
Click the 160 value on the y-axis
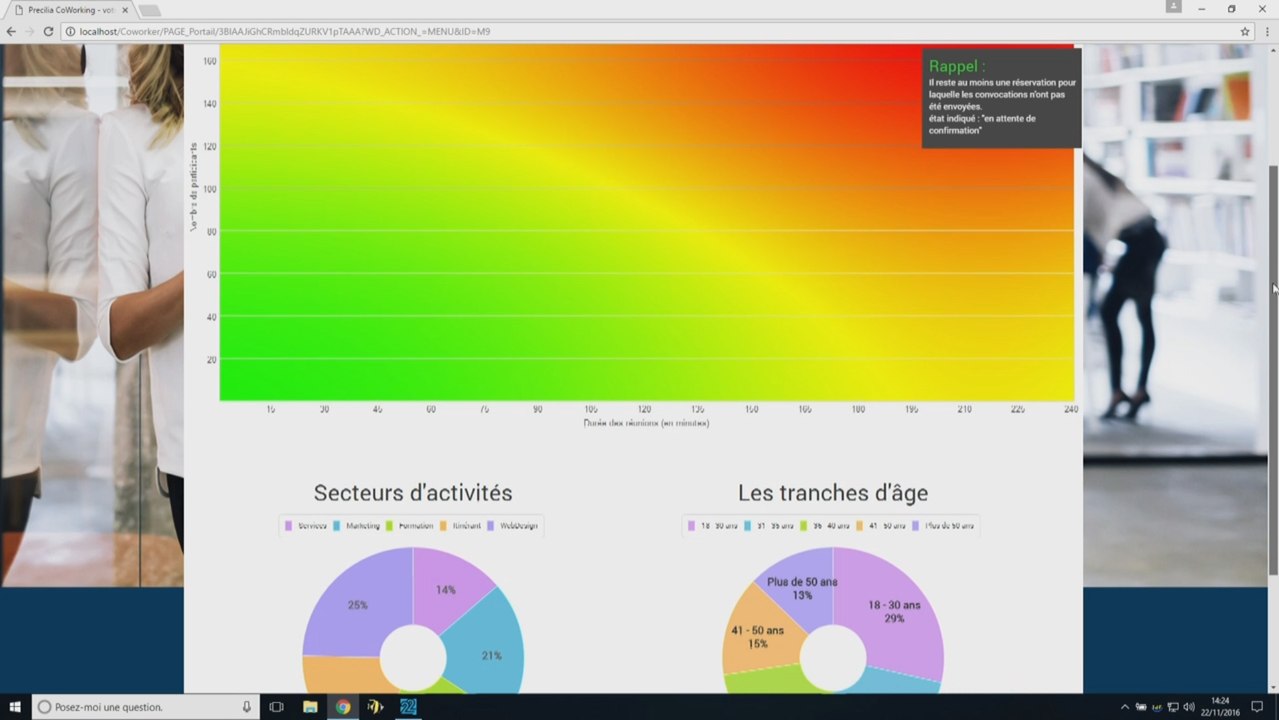tap(209, 61)
